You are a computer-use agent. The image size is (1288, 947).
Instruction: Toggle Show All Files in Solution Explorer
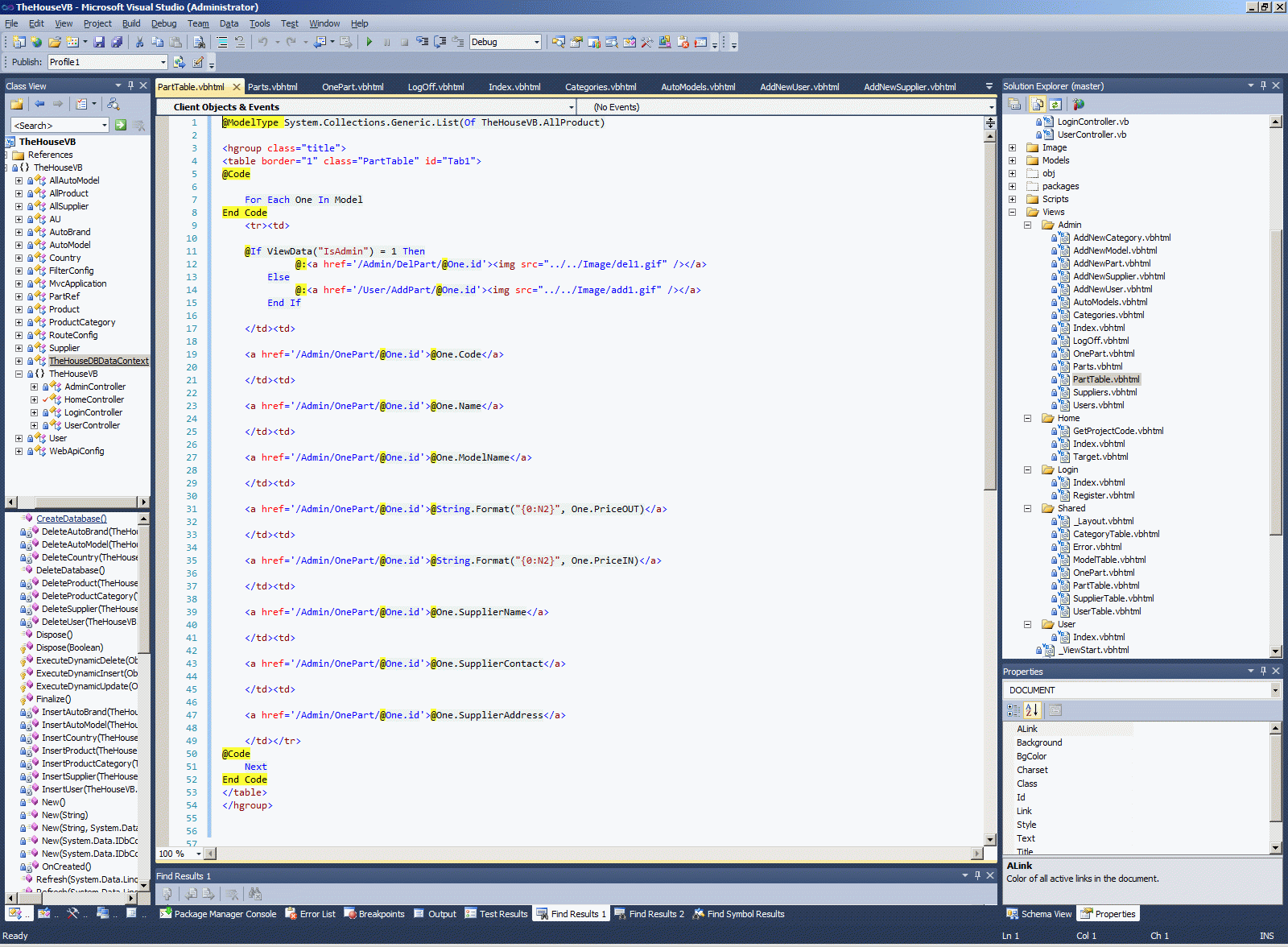point(1038,104)
